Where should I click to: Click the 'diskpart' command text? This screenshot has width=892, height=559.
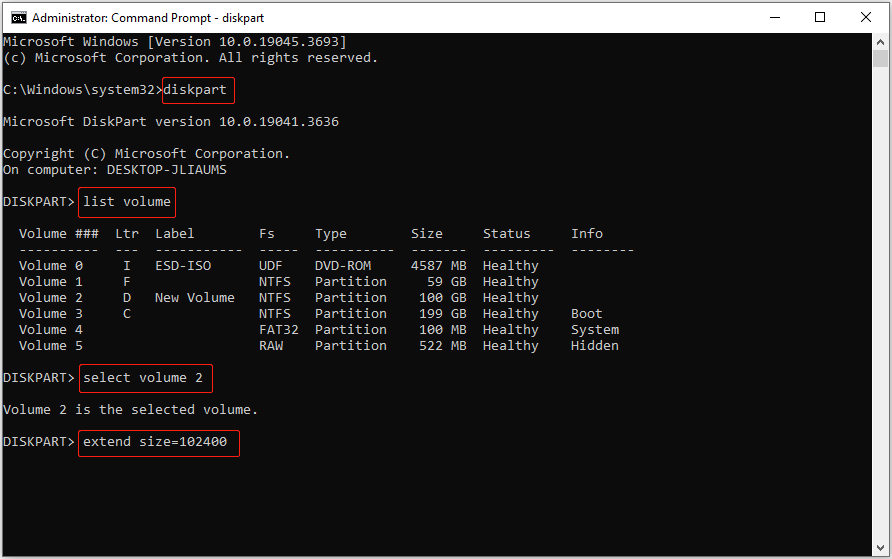[195, 90]
